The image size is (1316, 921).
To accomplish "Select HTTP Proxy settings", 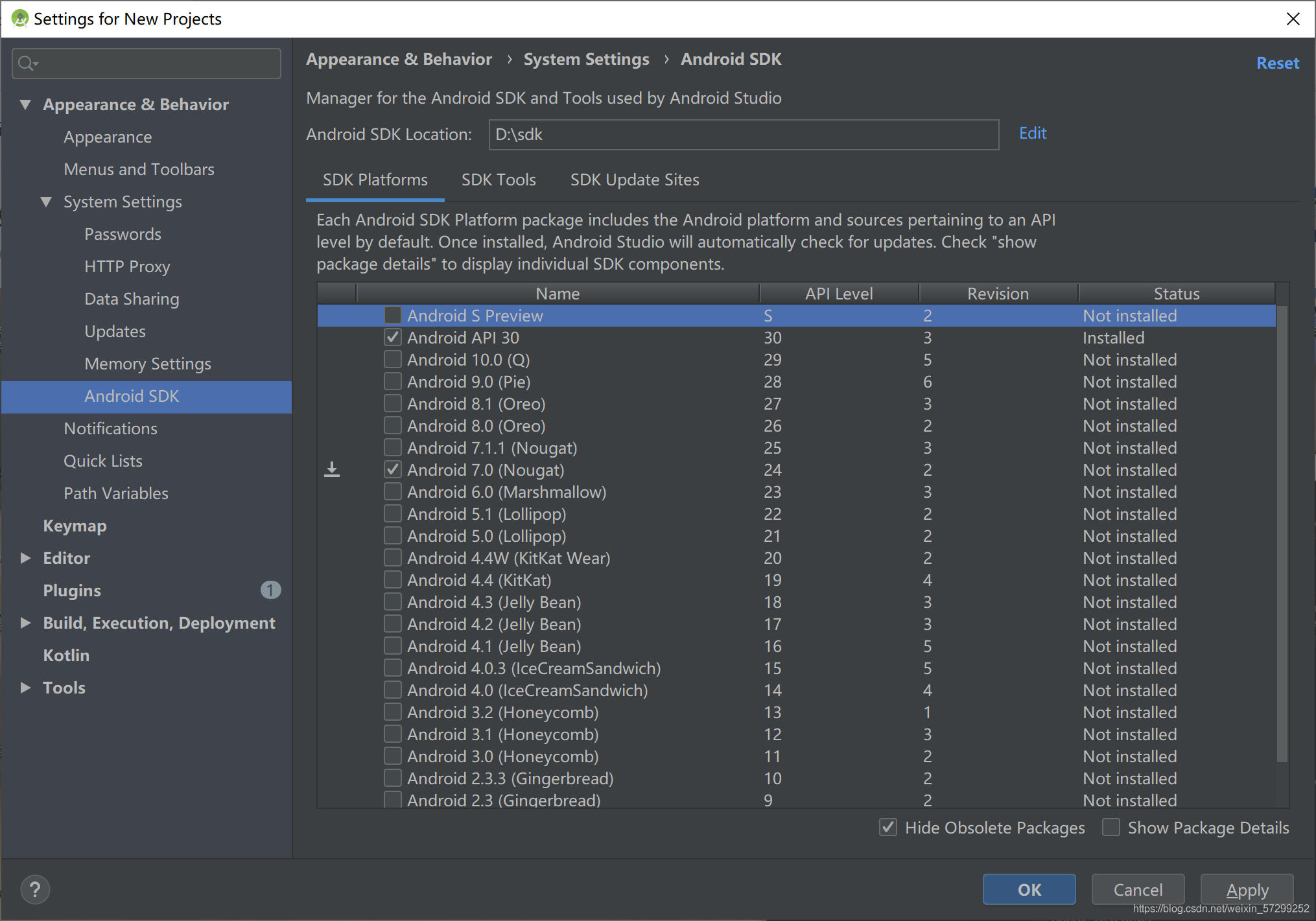I will (x=127, y=266).
